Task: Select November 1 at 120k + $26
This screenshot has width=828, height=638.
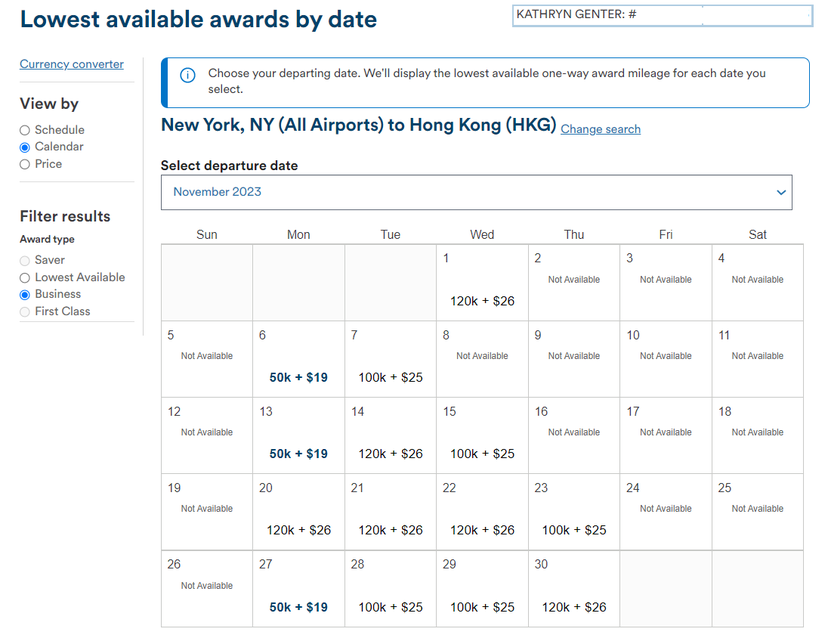Action: (482, 283)
